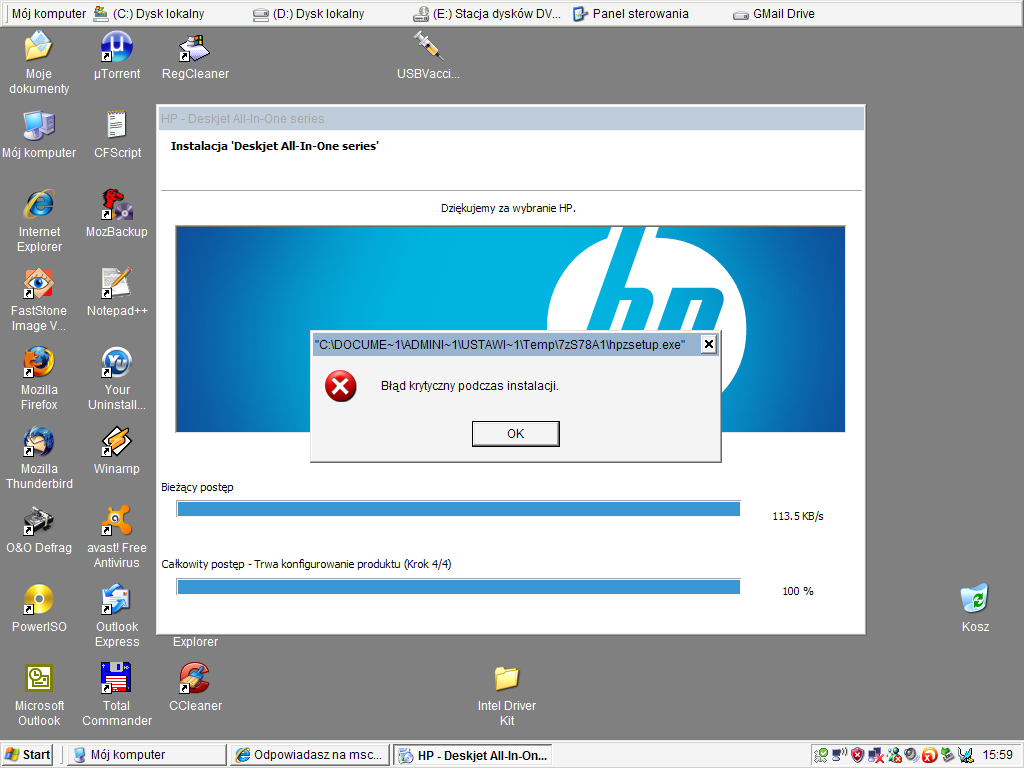Image resolution: width=1024 pixels, height=768 pixels.
Task: Click the '100 %' progress value
Action: tap(797, 592)
